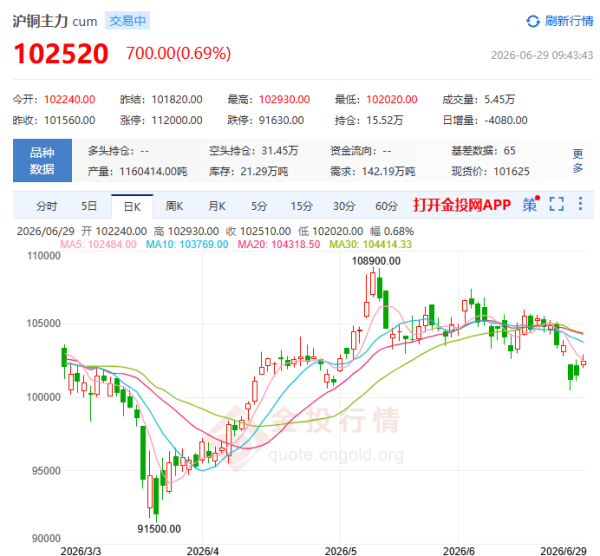
Task: Click the 110000 y-axis price label
Action: [x=44, y=256]
